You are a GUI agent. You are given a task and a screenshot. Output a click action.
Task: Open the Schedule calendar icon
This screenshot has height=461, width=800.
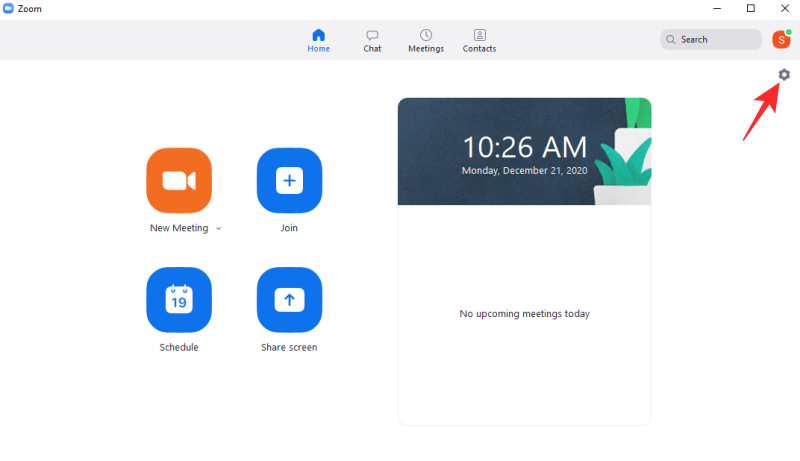pyautogui.click(x=179, y=300)
